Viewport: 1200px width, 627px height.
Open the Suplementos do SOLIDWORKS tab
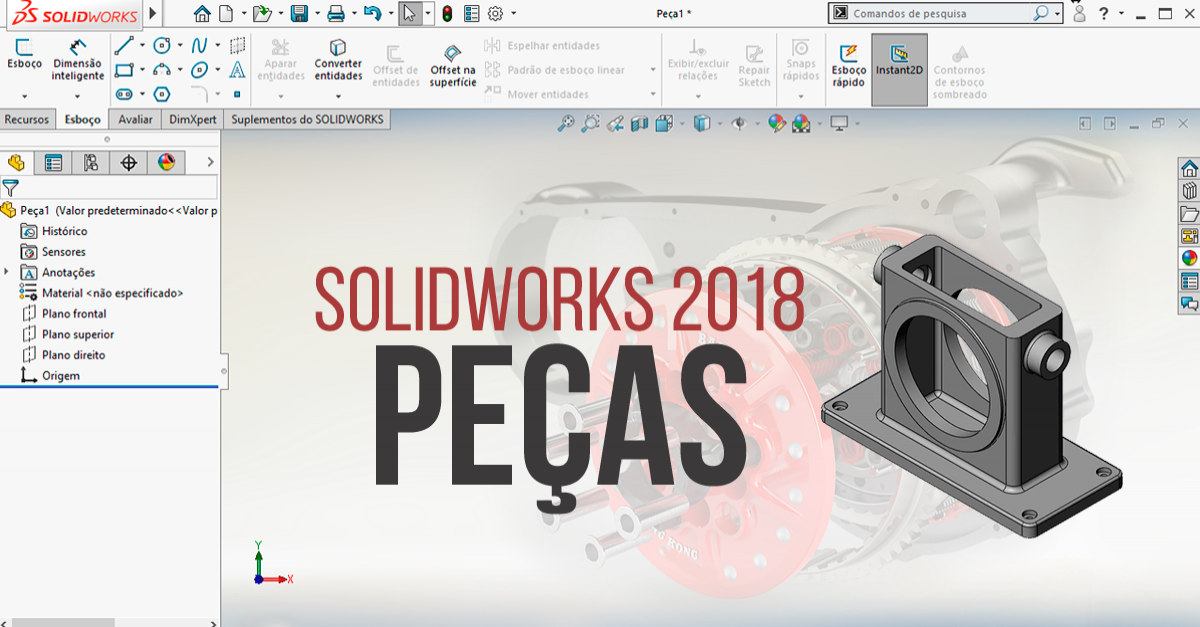pos(307,119)
